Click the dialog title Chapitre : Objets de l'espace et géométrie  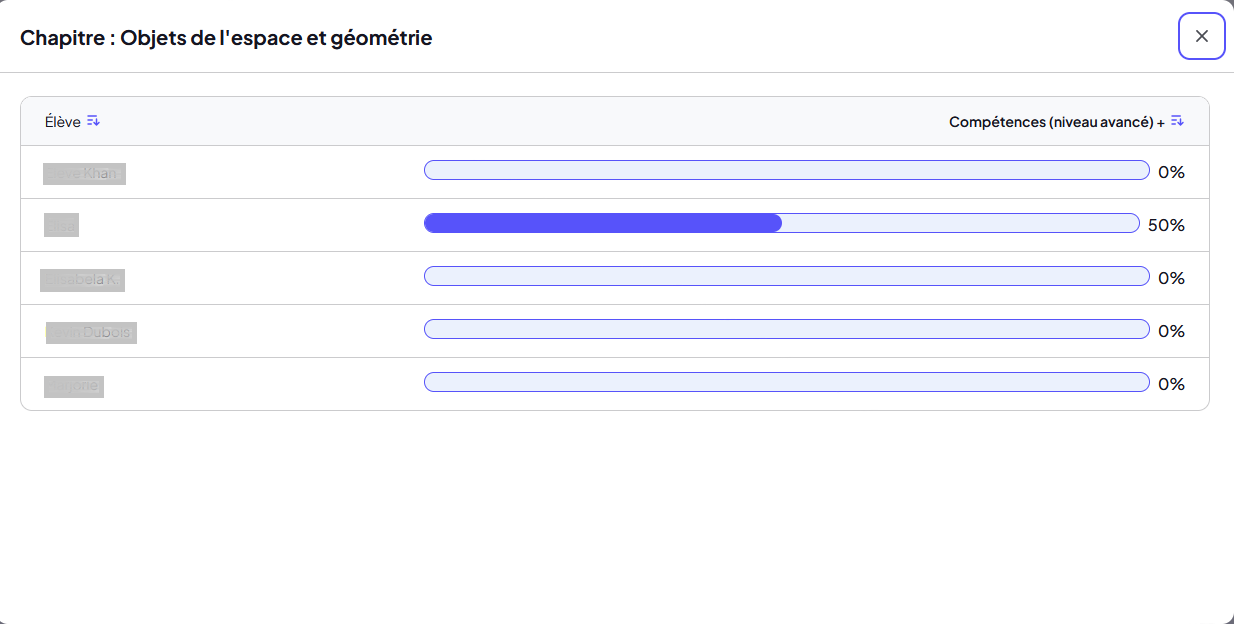(226, 38)
